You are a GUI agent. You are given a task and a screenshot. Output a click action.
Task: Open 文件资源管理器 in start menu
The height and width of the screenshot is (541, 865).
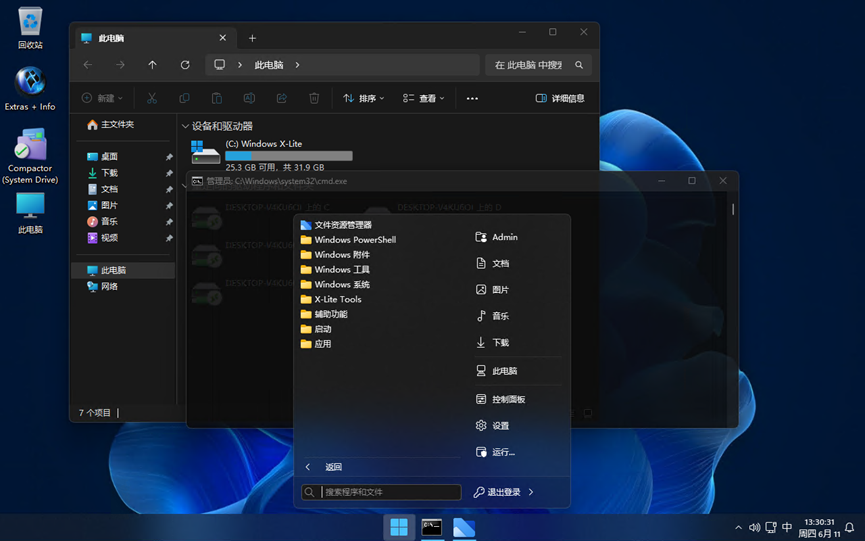(x=336, y=225)
